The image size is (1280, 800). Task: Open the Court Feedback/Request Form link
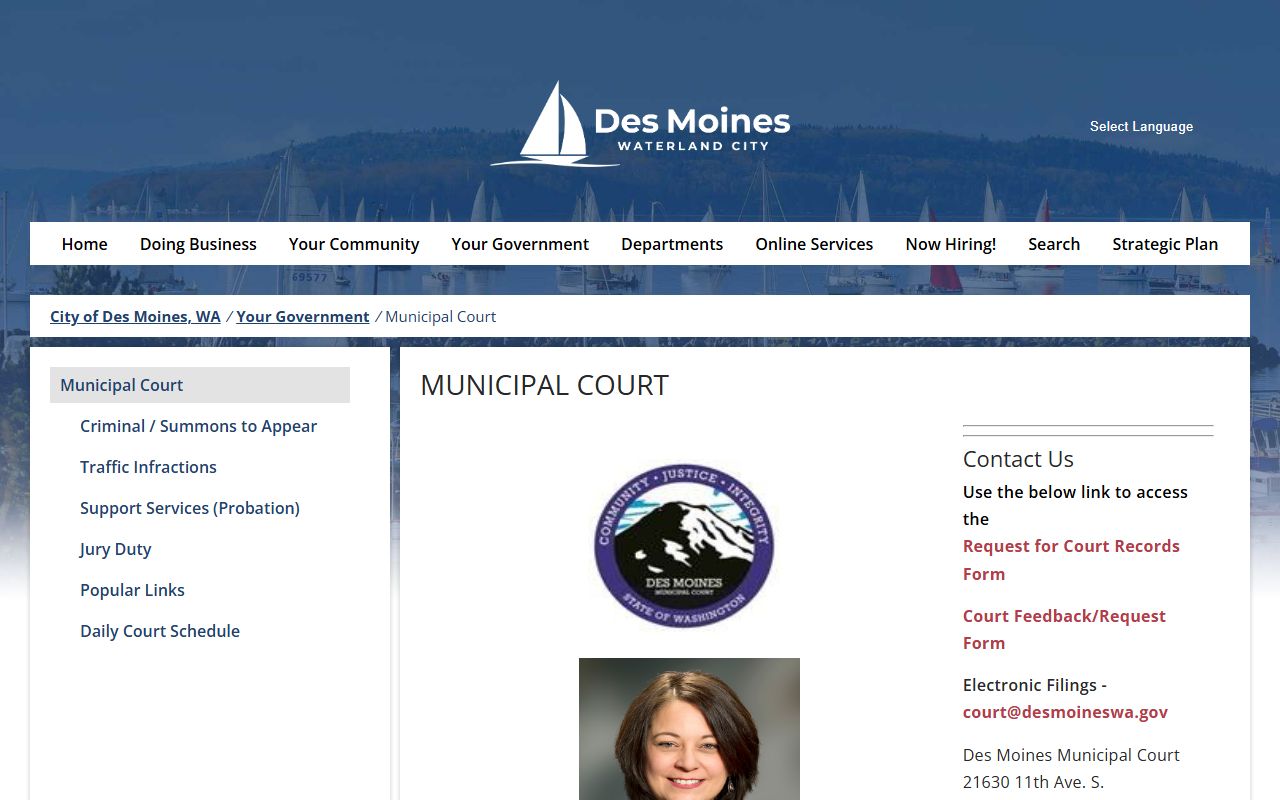pyautogui.click(x=1064, y=629)
